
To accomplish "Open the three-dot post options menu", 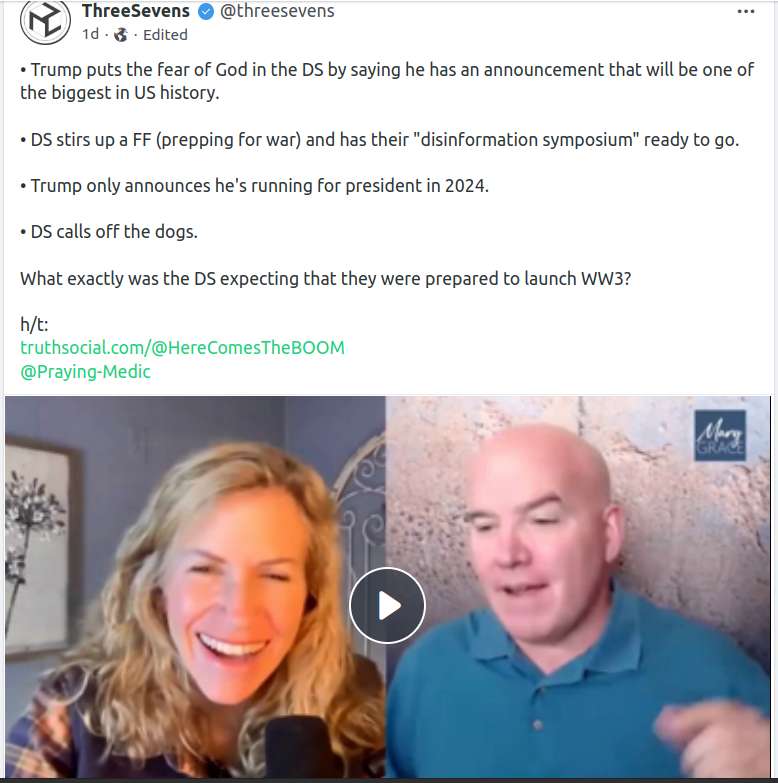I will (746, 11).
